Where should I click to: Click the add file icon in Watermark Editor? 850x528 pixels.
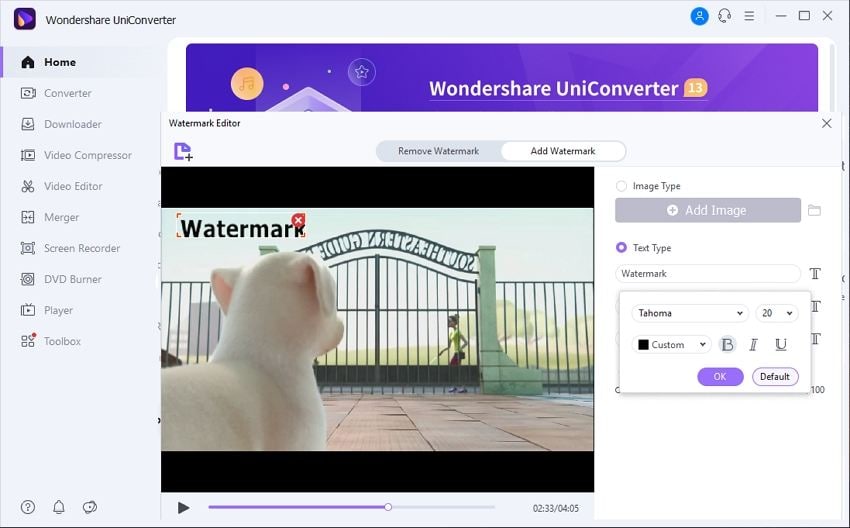point(183,152)
